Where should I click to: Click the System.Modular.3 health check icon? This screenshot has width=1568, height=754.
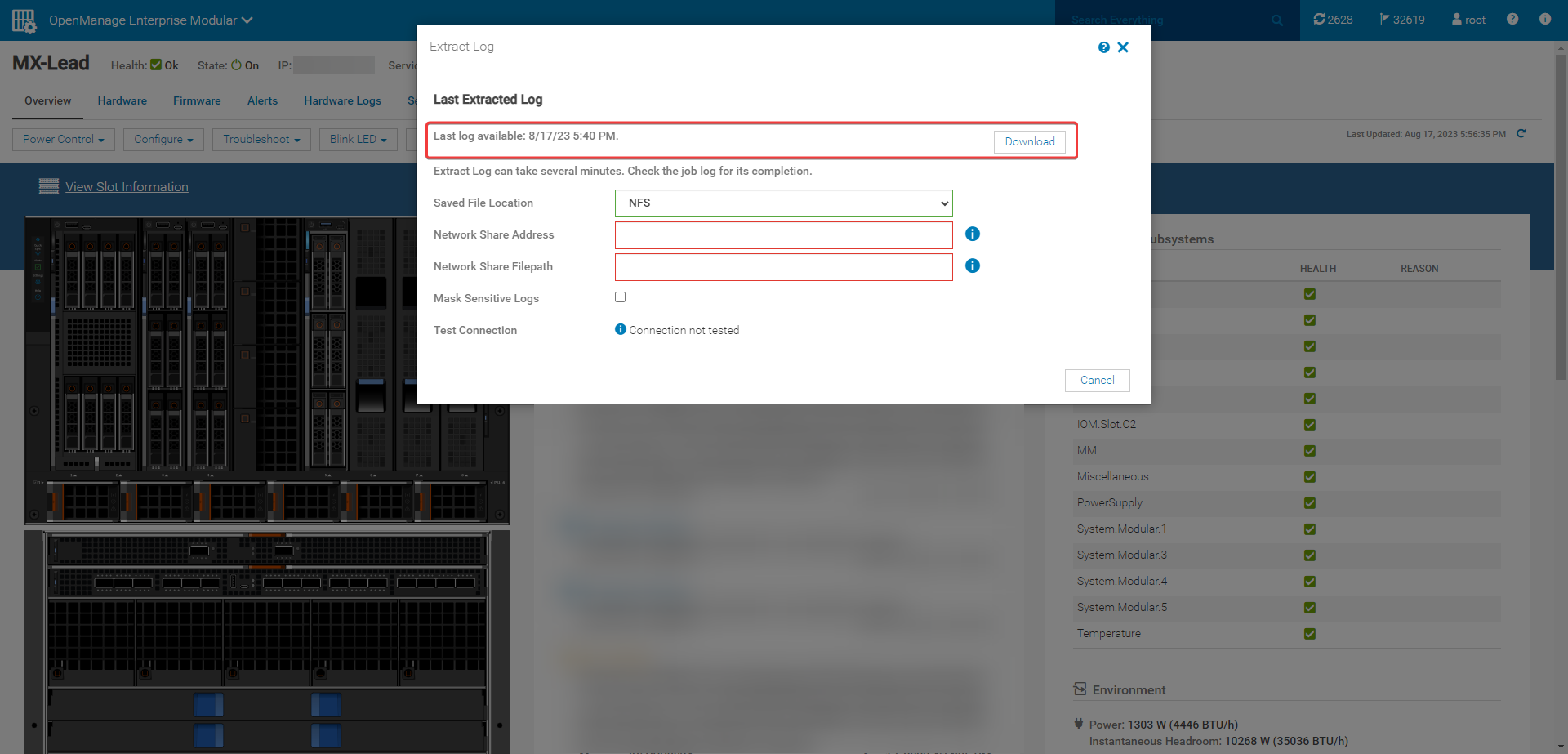click(x=1310, y=555)
